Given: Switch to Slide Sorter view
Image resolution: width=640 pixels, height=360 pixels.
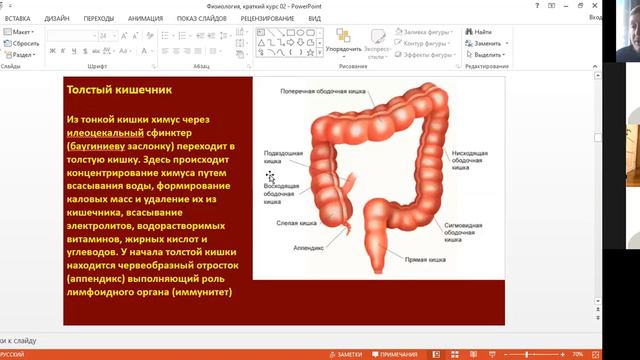Looking at the screenshot, I should [455, 354].
